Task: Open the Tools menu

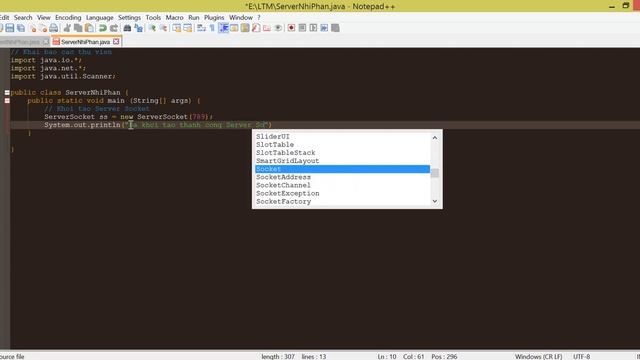Action: coord(153,18)
